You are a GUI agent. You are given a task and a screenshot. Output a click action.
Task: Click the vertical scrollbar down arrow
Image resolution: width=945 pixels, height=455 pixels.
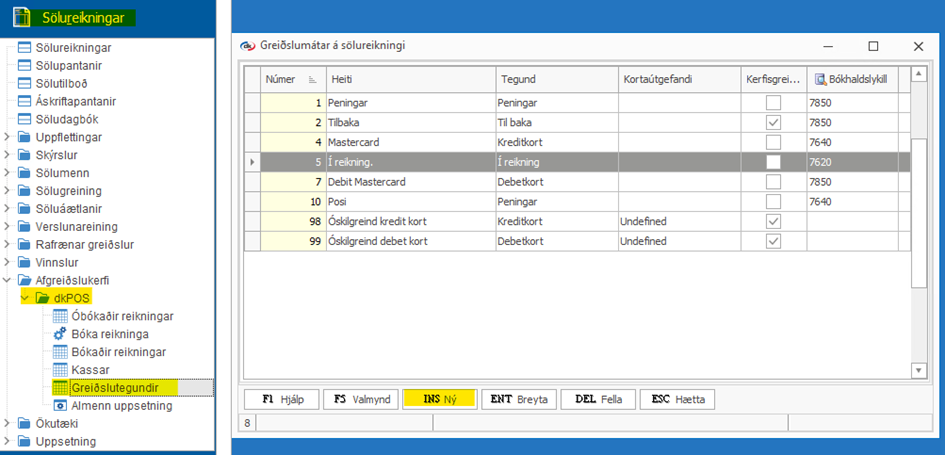(x=918, y=370)
